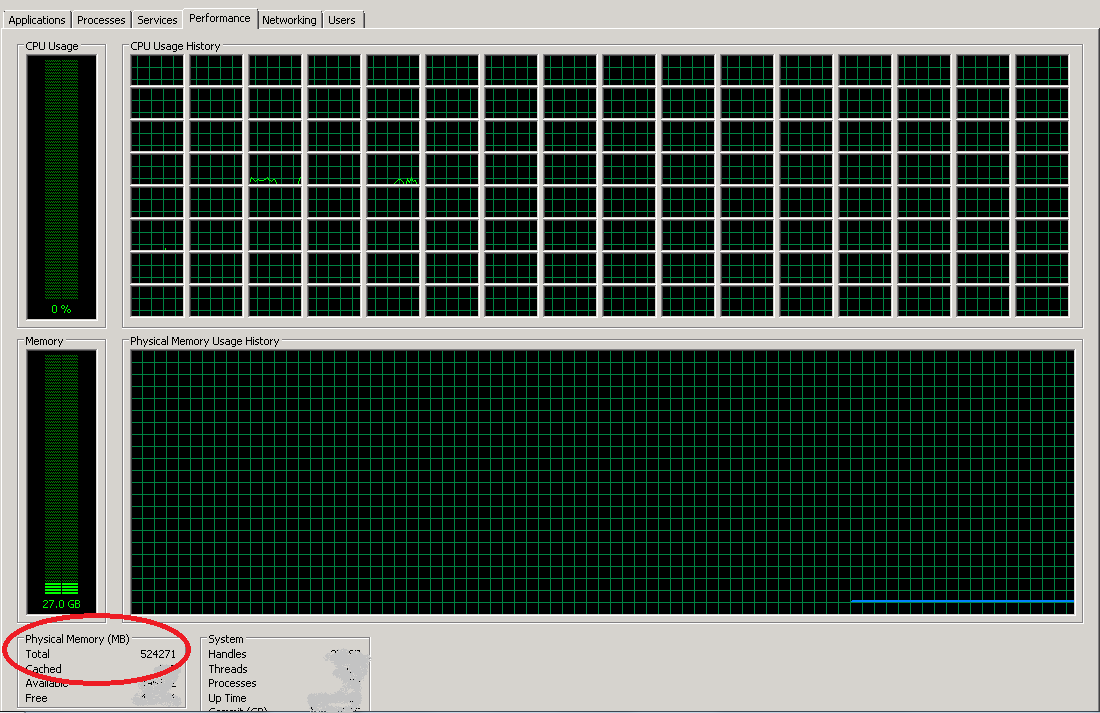Go to the Services tab

[x=157, y=20]
